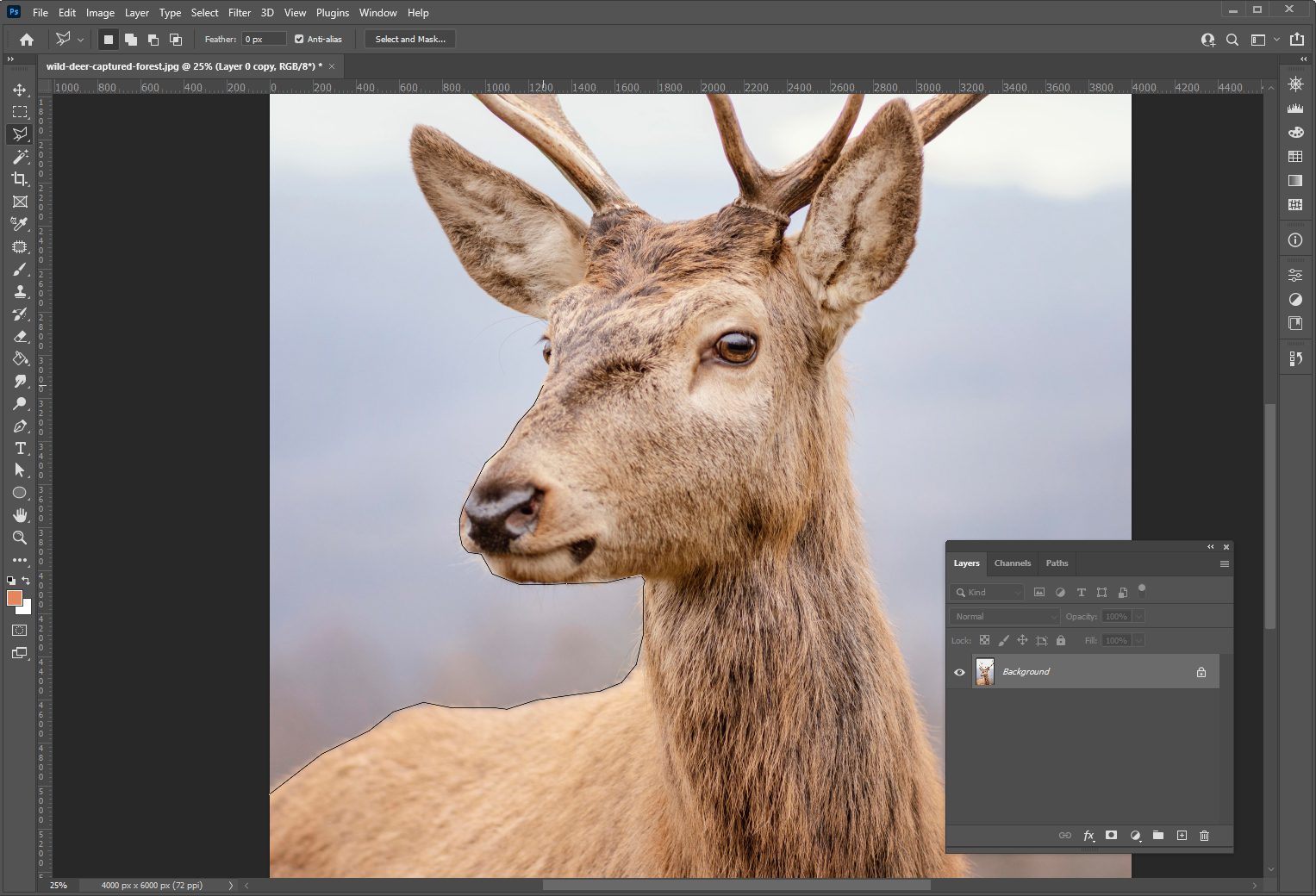Image resolution: width=1316 pixels, height=896 pixels.
Task: Open the Opacity slider dropdown arrow
Action: pos(1138,616)
